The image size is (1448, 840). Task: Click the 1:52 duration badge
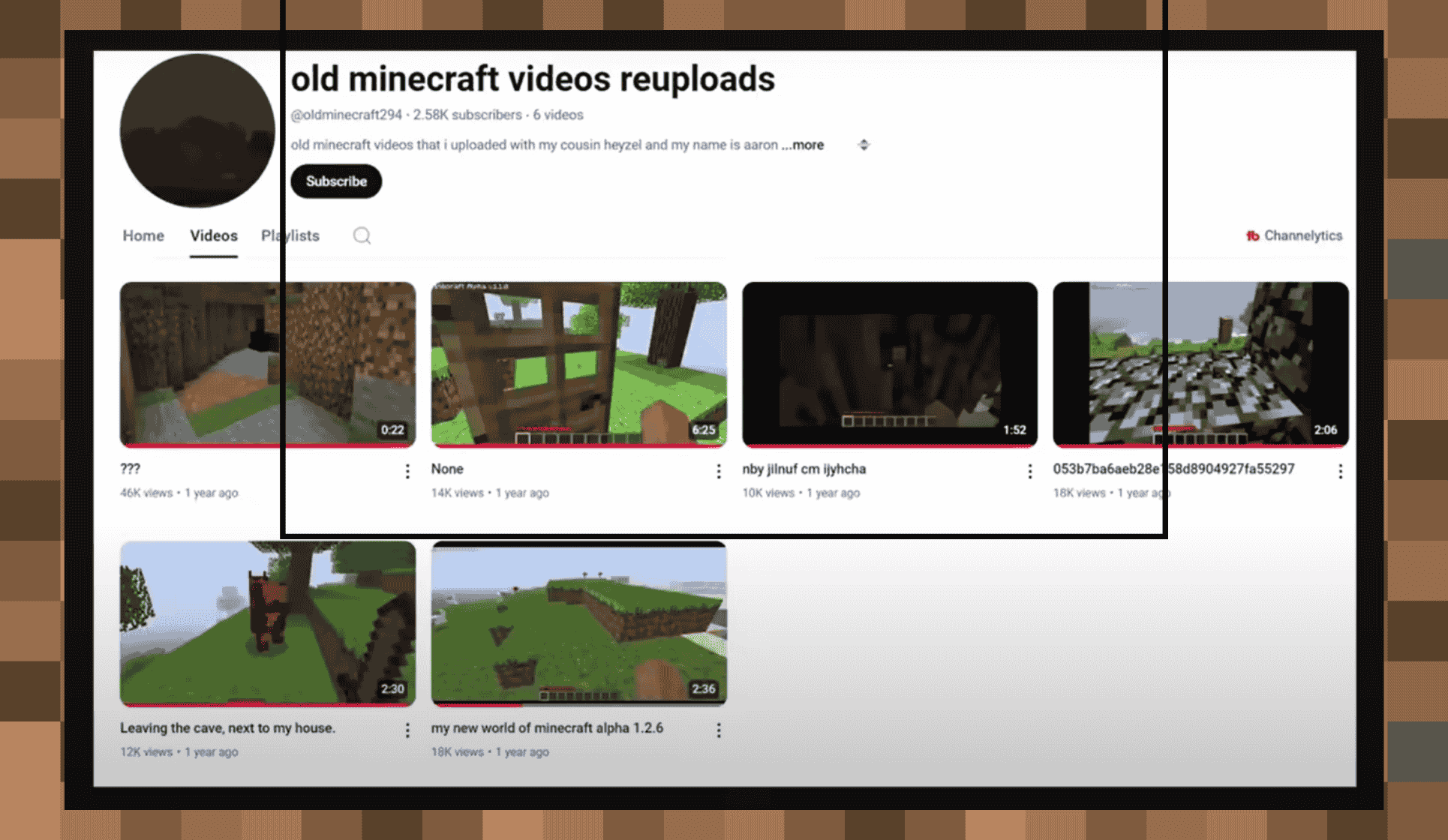coord(1014,430)
